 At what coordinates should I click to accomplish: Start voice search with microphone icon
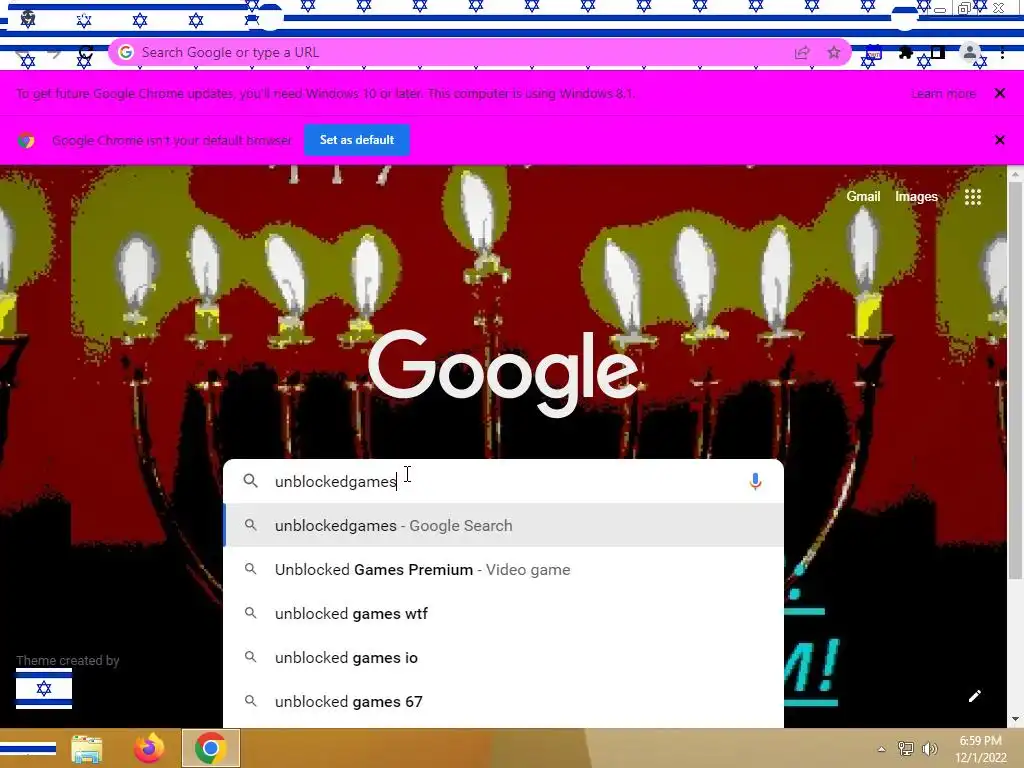pyautogui.click(x=755, y=481)
